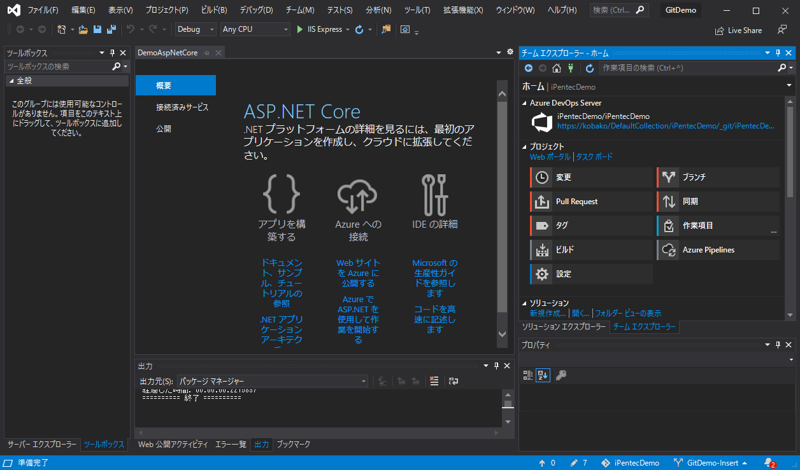Open the Pull Request tile

click(591, 202)
